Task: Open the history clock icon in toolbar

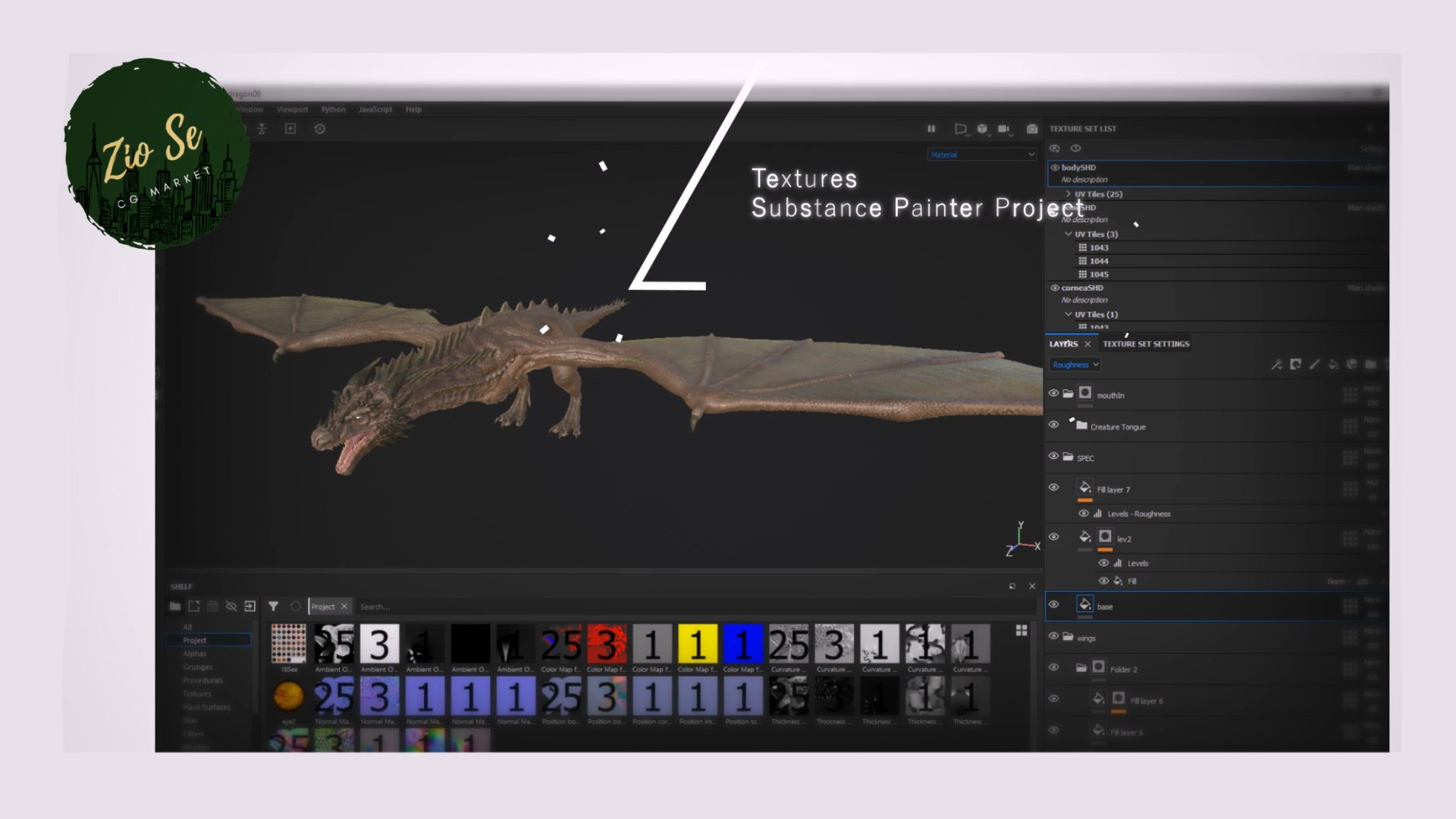Action: point(320,129)
